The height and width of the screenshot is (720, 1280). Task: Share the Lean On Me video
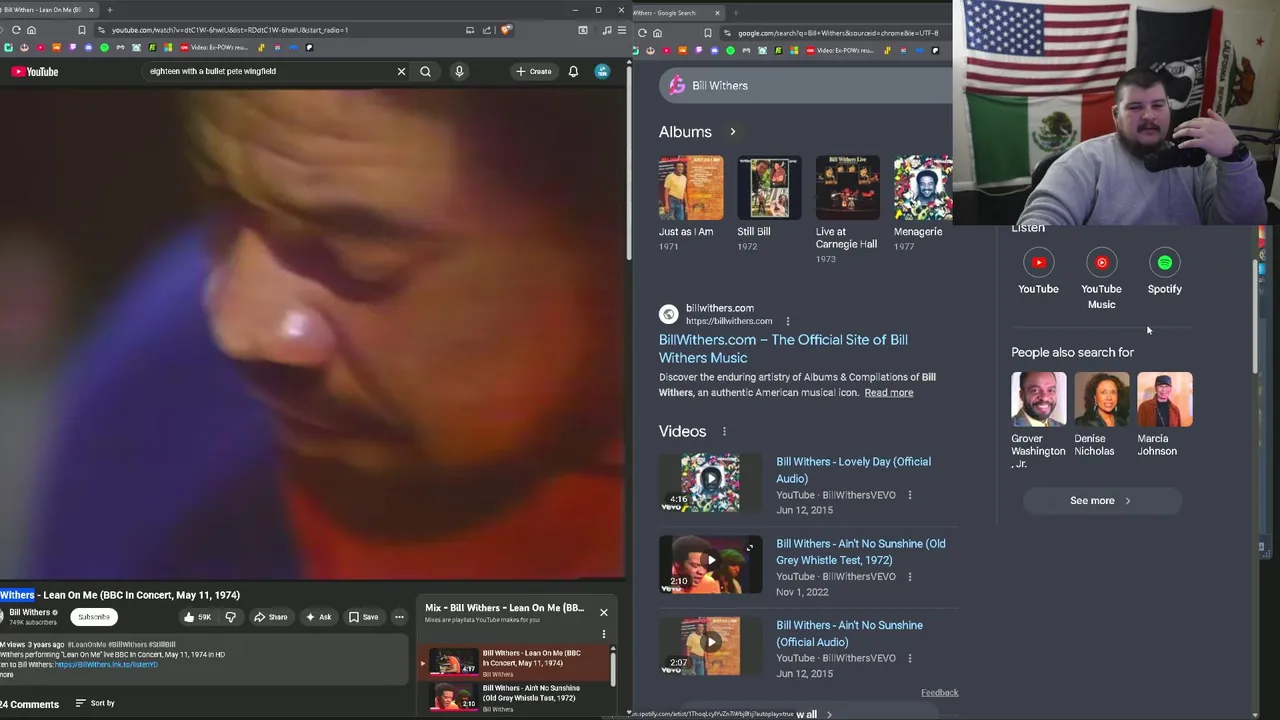(x=270, y=617)
